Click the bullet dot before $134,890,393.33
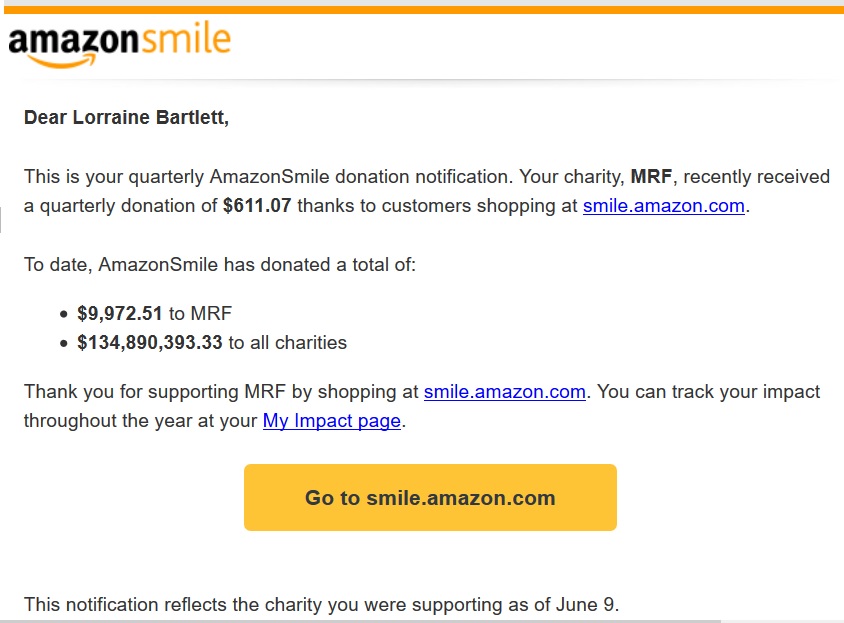This screenshot has height=623, width=844. coord(64,343)
